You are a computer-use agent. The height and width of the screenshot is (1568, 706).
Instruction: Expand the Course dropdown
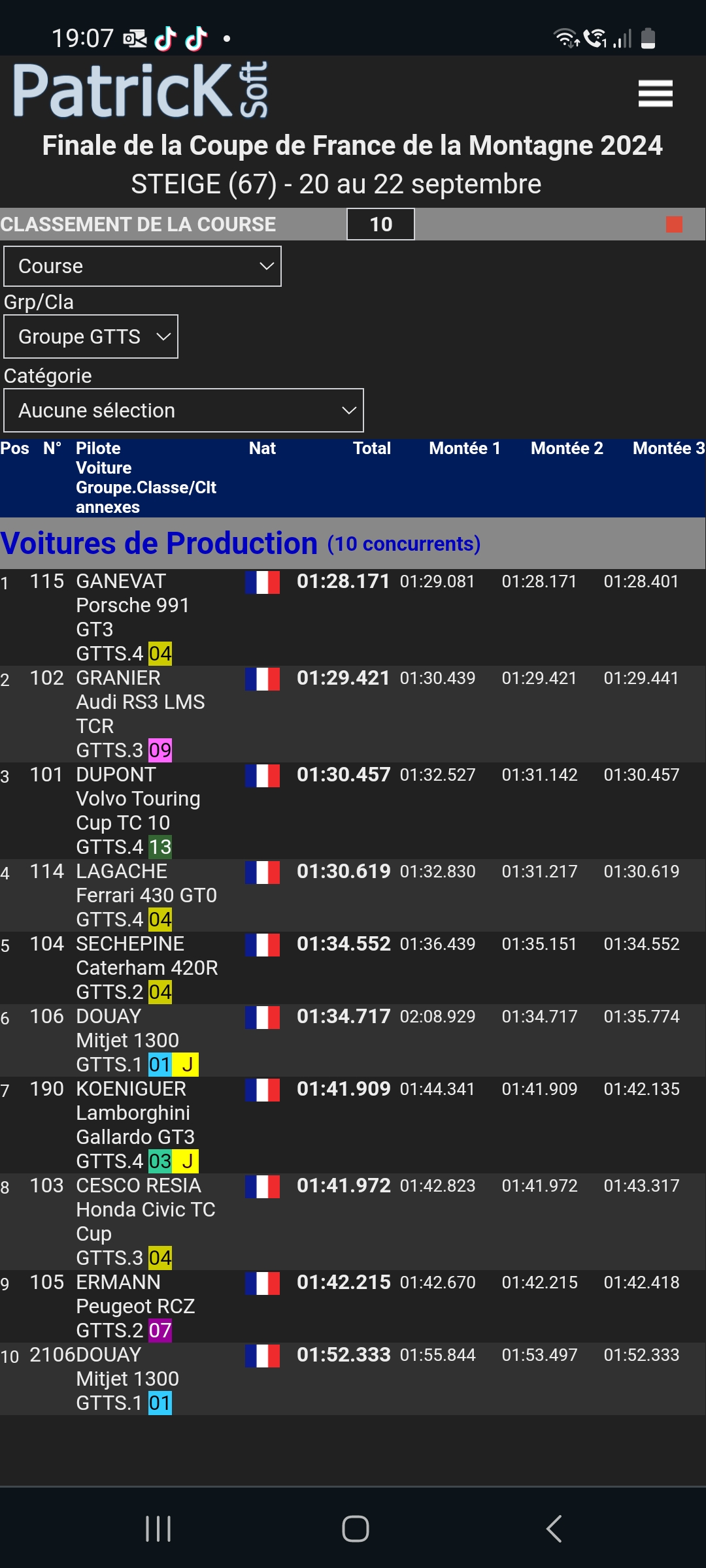pos(143,267)
